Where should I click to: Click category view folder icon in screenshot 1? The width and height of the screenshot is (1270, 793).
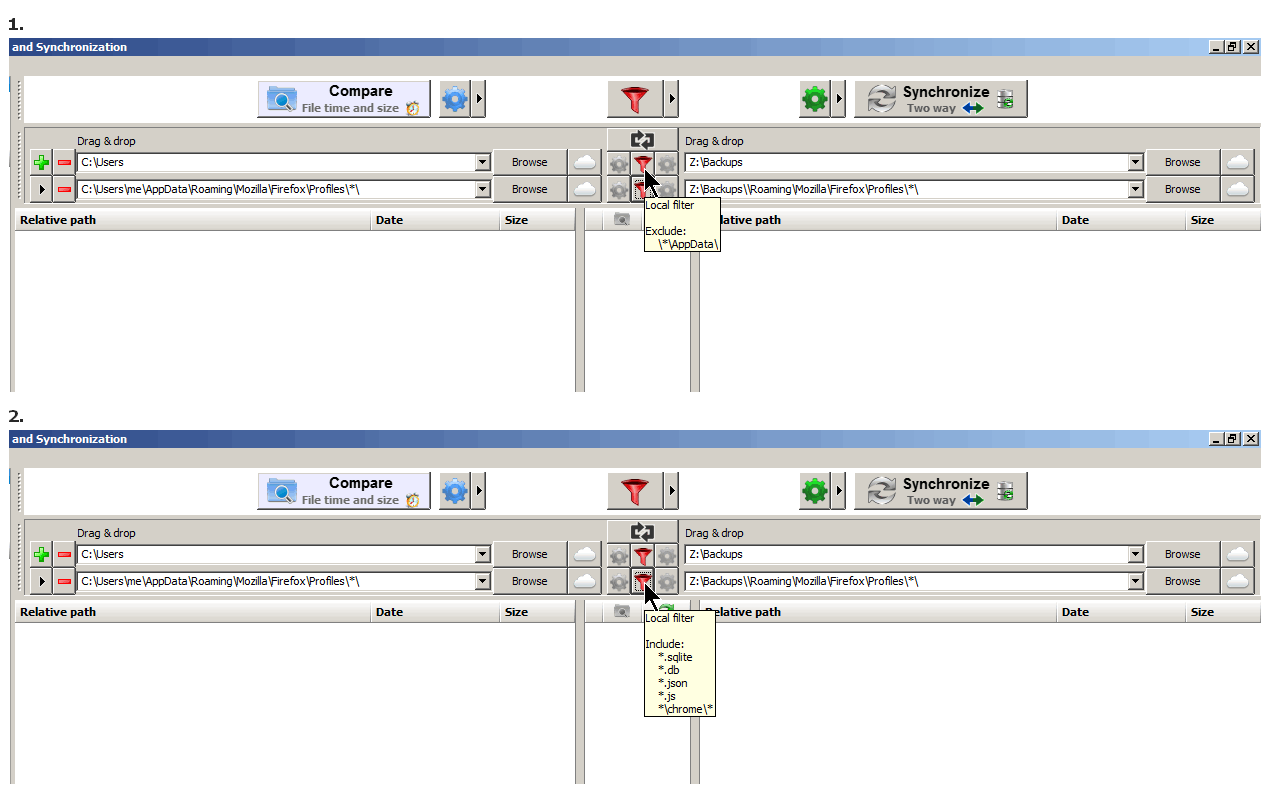[622, 220]
